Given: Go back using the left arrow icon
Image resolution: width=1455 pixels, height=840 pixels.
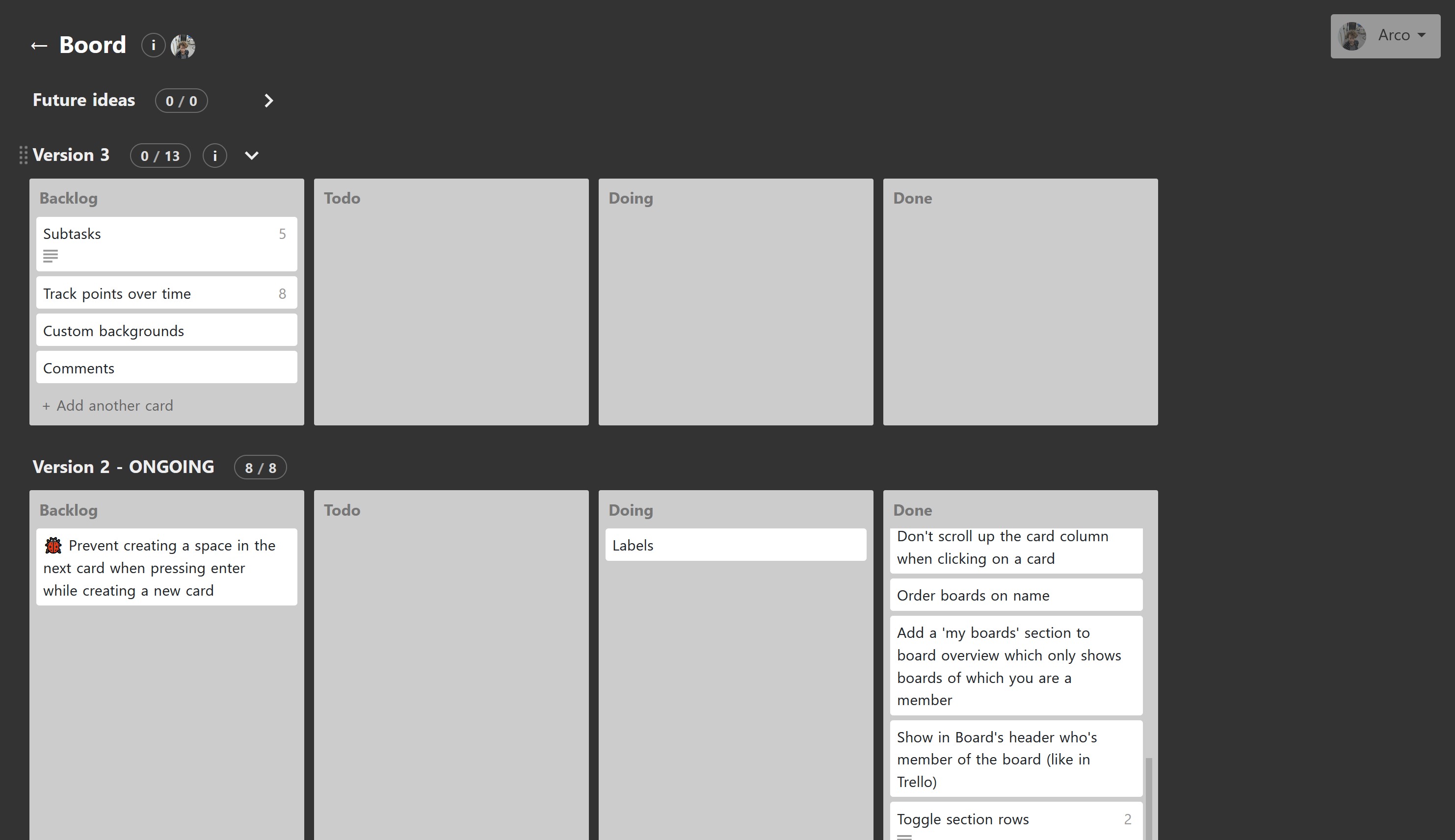Looking at the screenshot, I should click(39, 46).
